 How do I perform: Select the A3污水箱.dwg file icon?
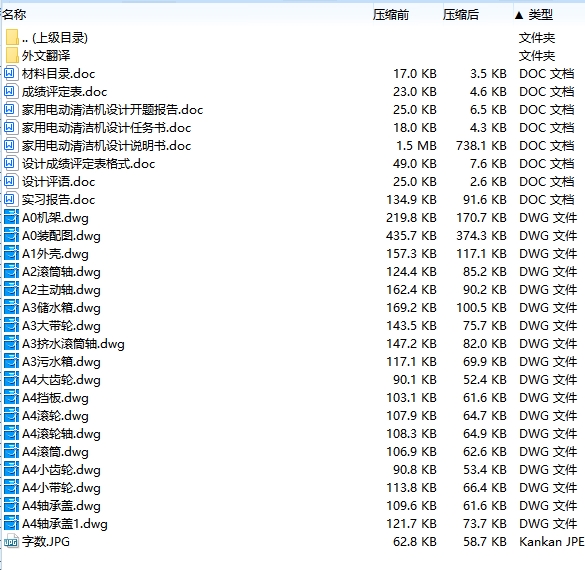11,361
